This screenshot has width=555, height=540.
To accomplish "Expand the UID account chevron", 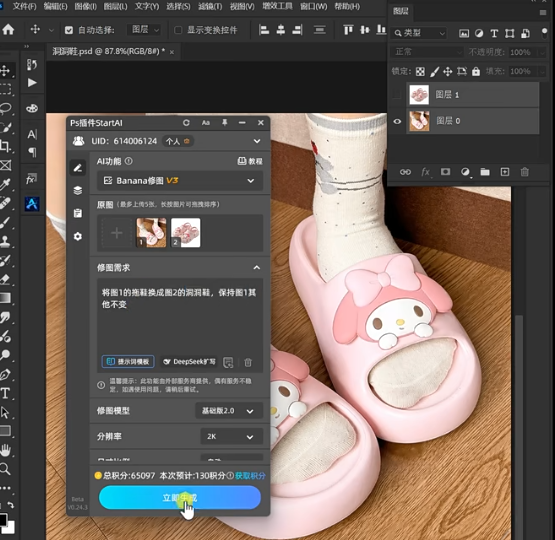I will coord(257,141).
